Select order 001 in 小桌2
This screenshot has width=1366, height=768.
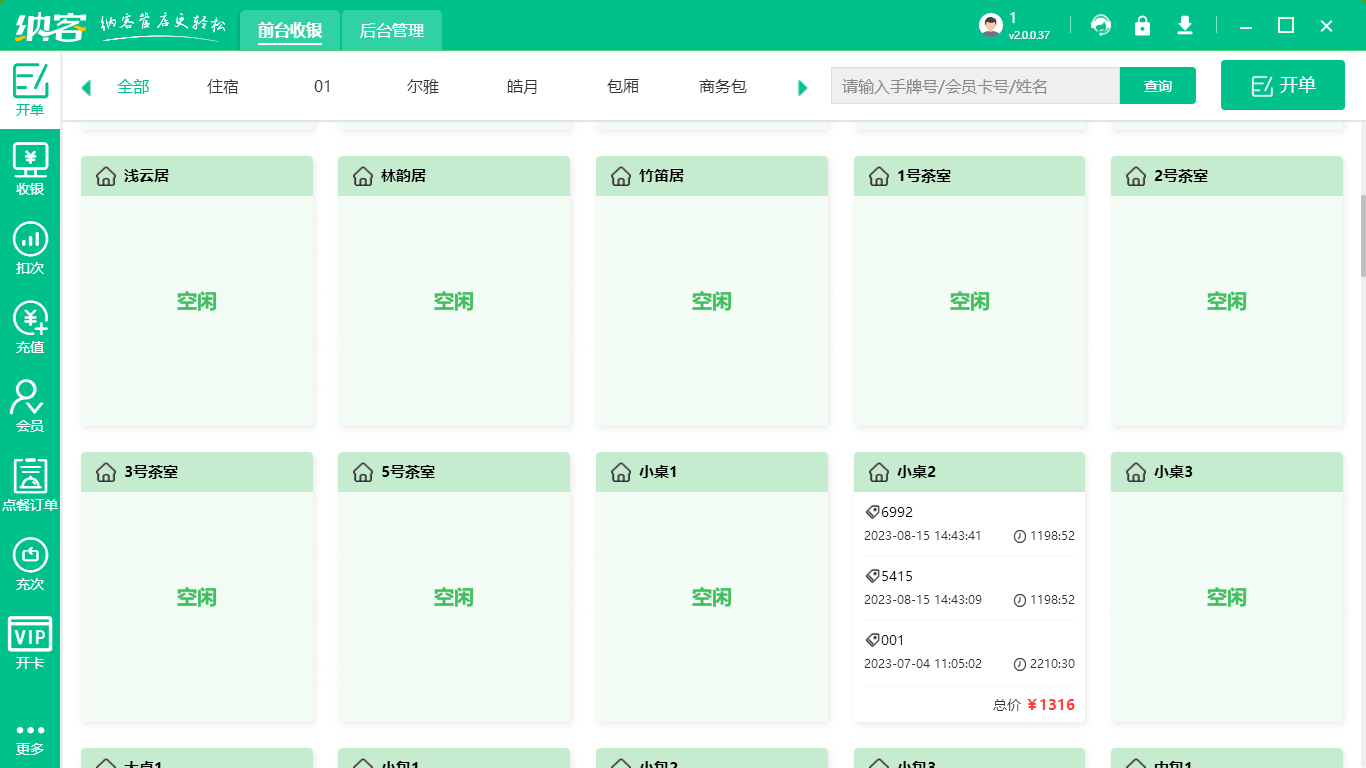[x=969, y=652]
